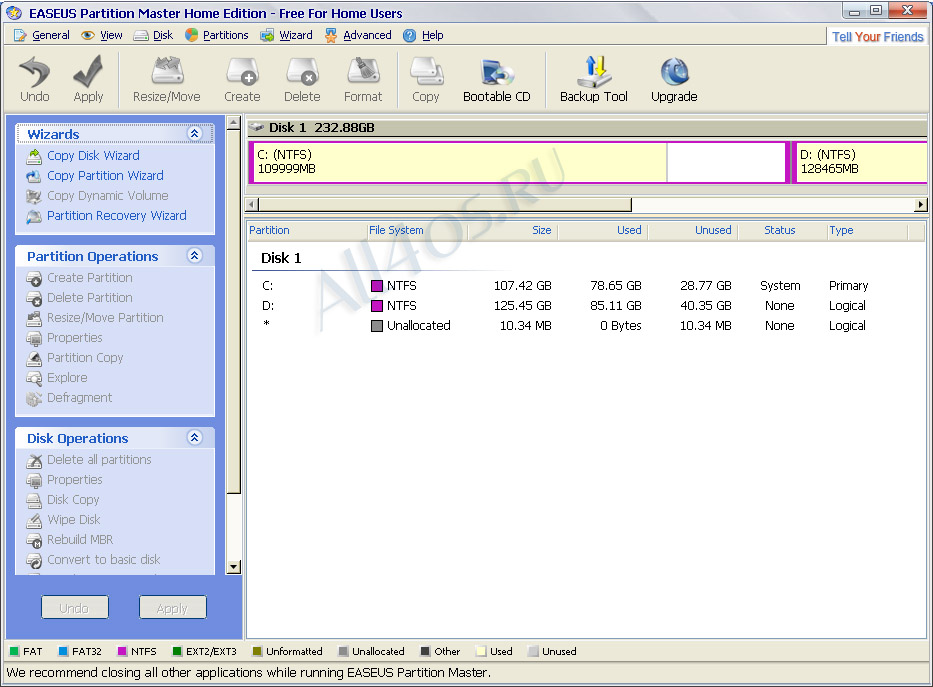Screen dimensions: 933x687
Task: Collapse the Partition Operations panel
Action: pyautogui.click(x=195, y=256)
